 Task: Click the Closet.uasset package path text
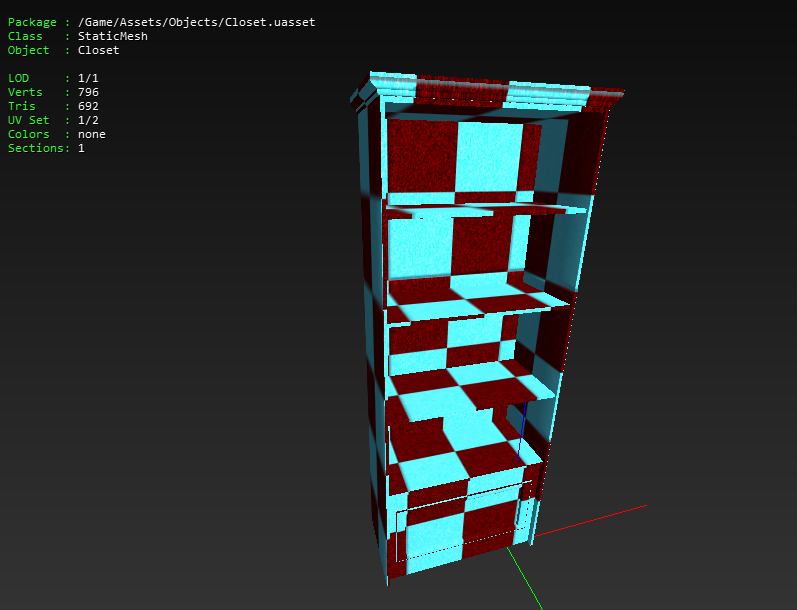click(196, 22)
